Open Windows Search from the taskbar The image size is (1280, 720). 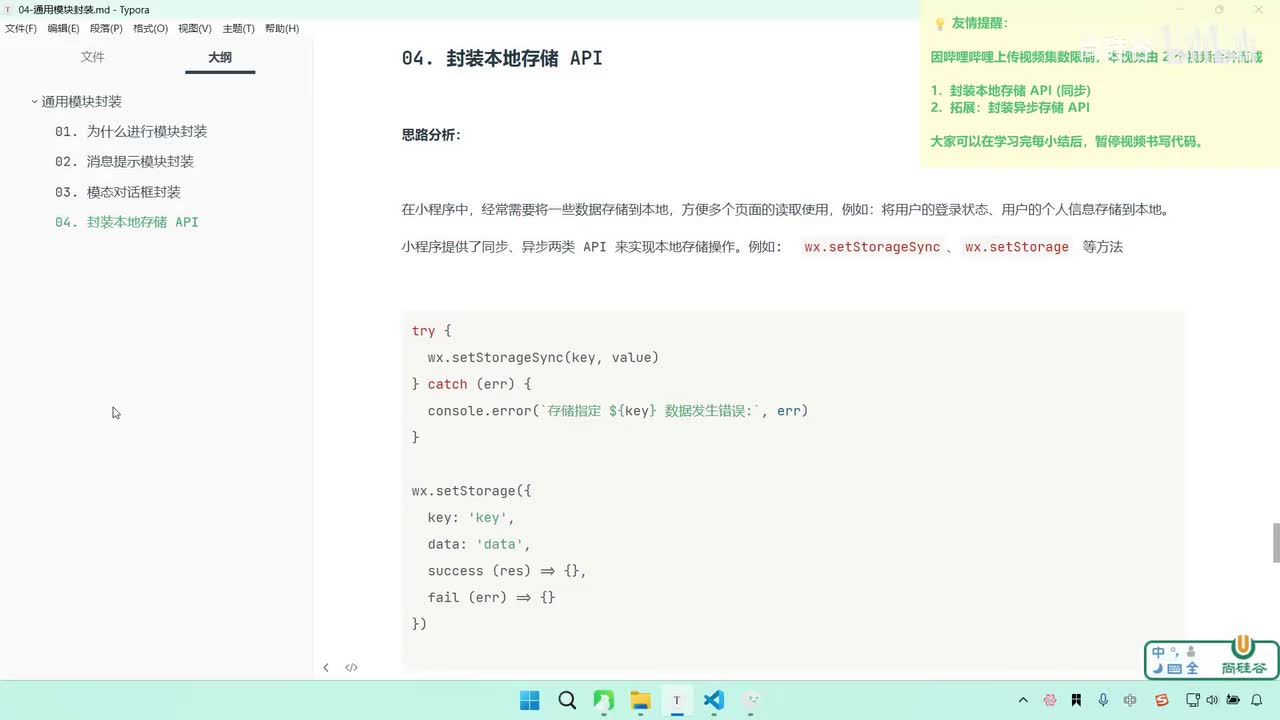[567, 700]
